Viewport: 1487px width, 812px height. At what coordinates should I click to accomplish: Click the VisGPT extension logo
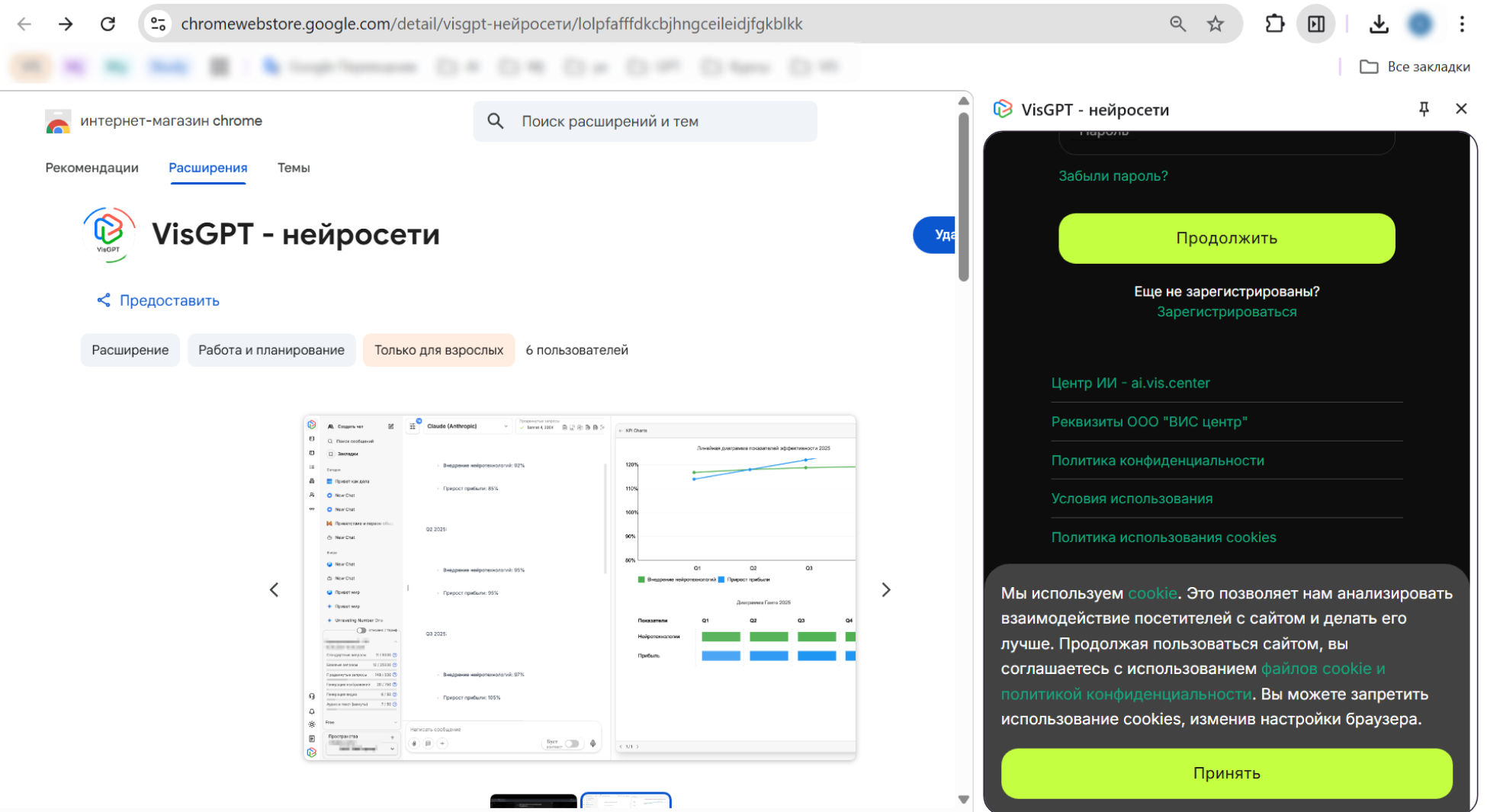[108, 234]
